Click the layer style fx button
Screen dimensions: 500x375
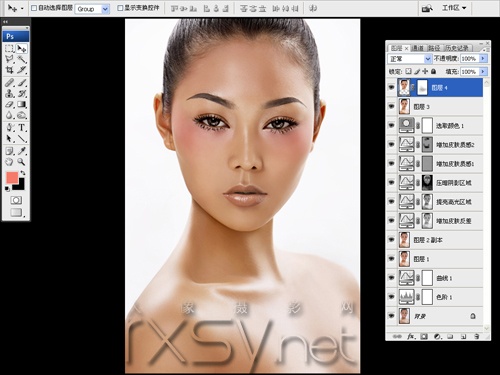pos(411,337)
